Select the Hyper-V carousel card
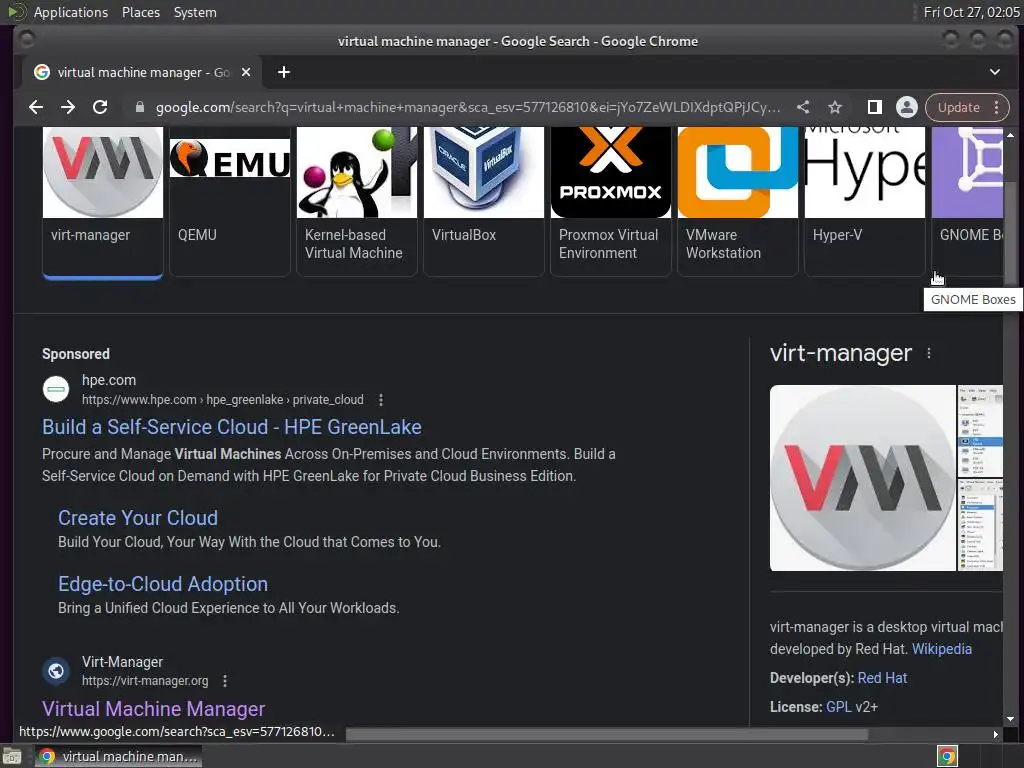Viewport: 1024px width, 768px height. (865, 202)
